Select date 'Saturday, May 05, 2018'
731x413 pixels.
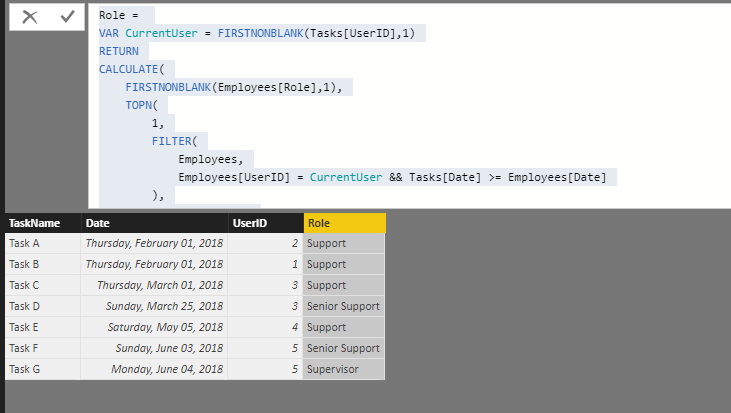[x=154, y=327]
